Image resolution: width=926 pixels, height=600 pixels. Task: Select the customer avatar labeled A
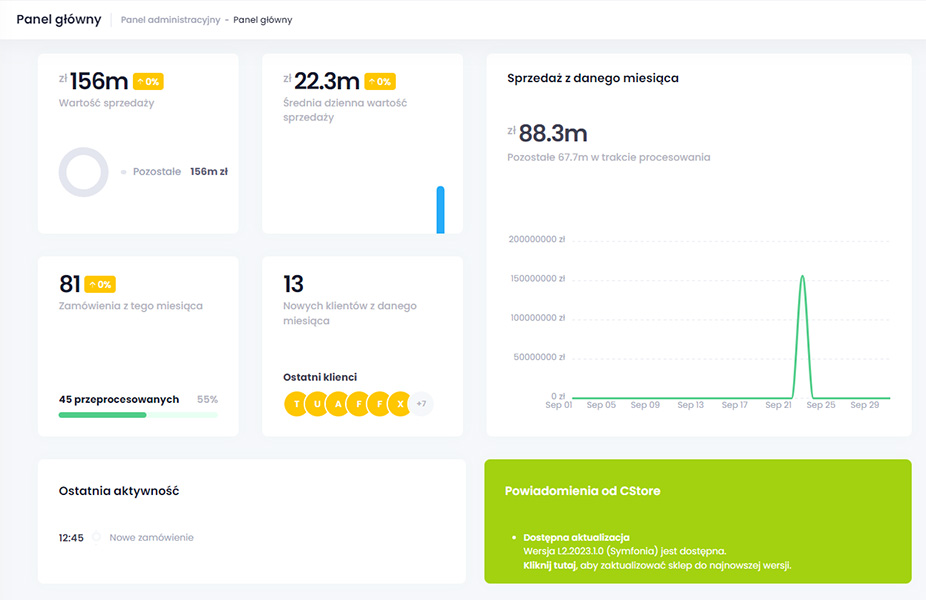(338, 404)
